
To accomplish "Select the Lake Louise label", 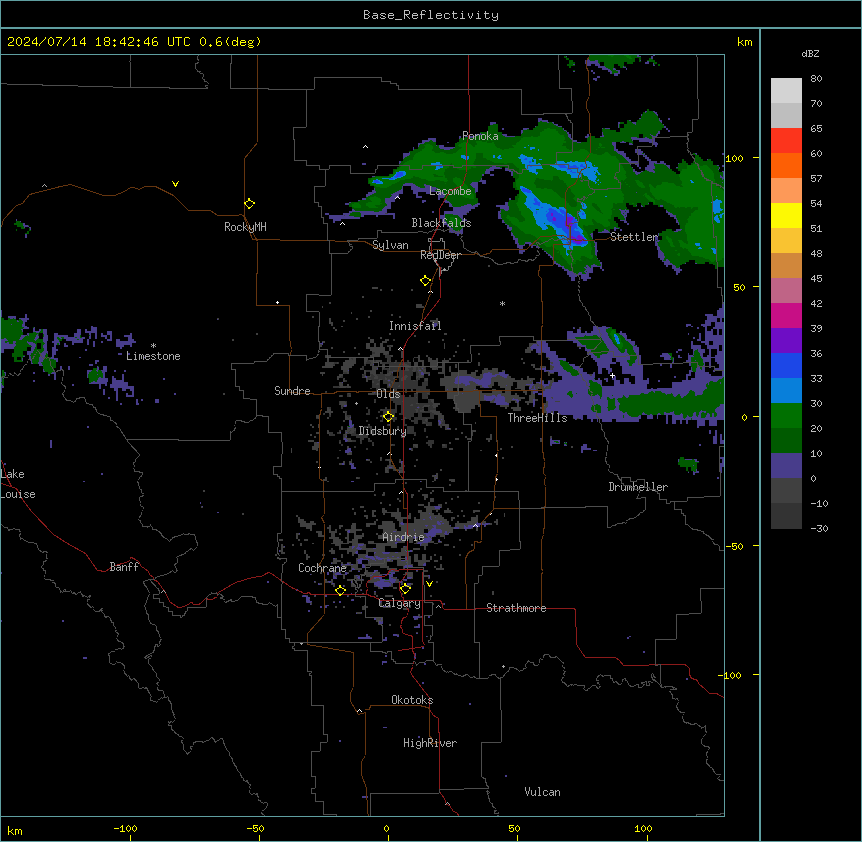I will tap(18, 484).
